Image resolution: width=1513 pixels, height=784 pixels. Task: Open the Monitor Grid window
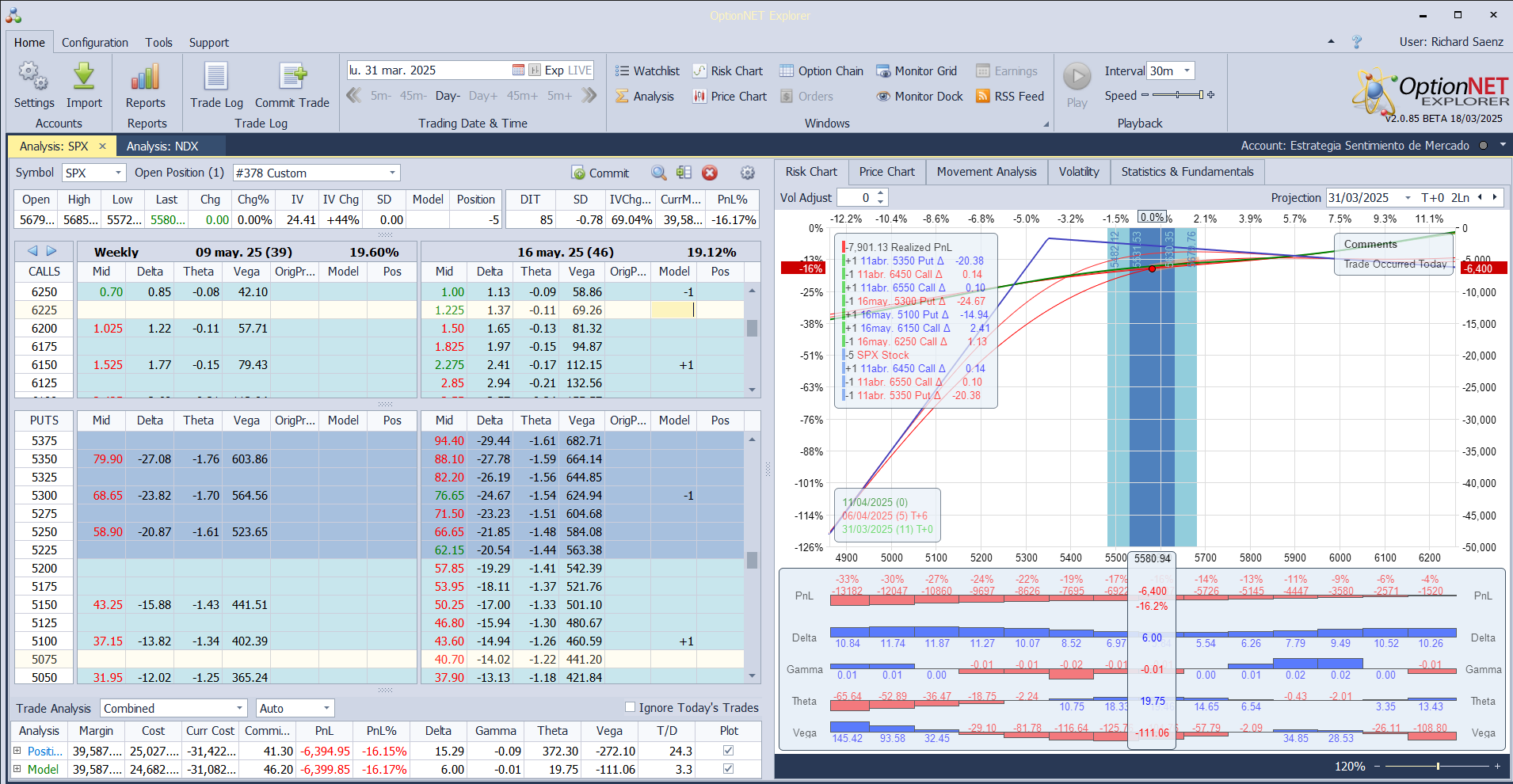917,71
